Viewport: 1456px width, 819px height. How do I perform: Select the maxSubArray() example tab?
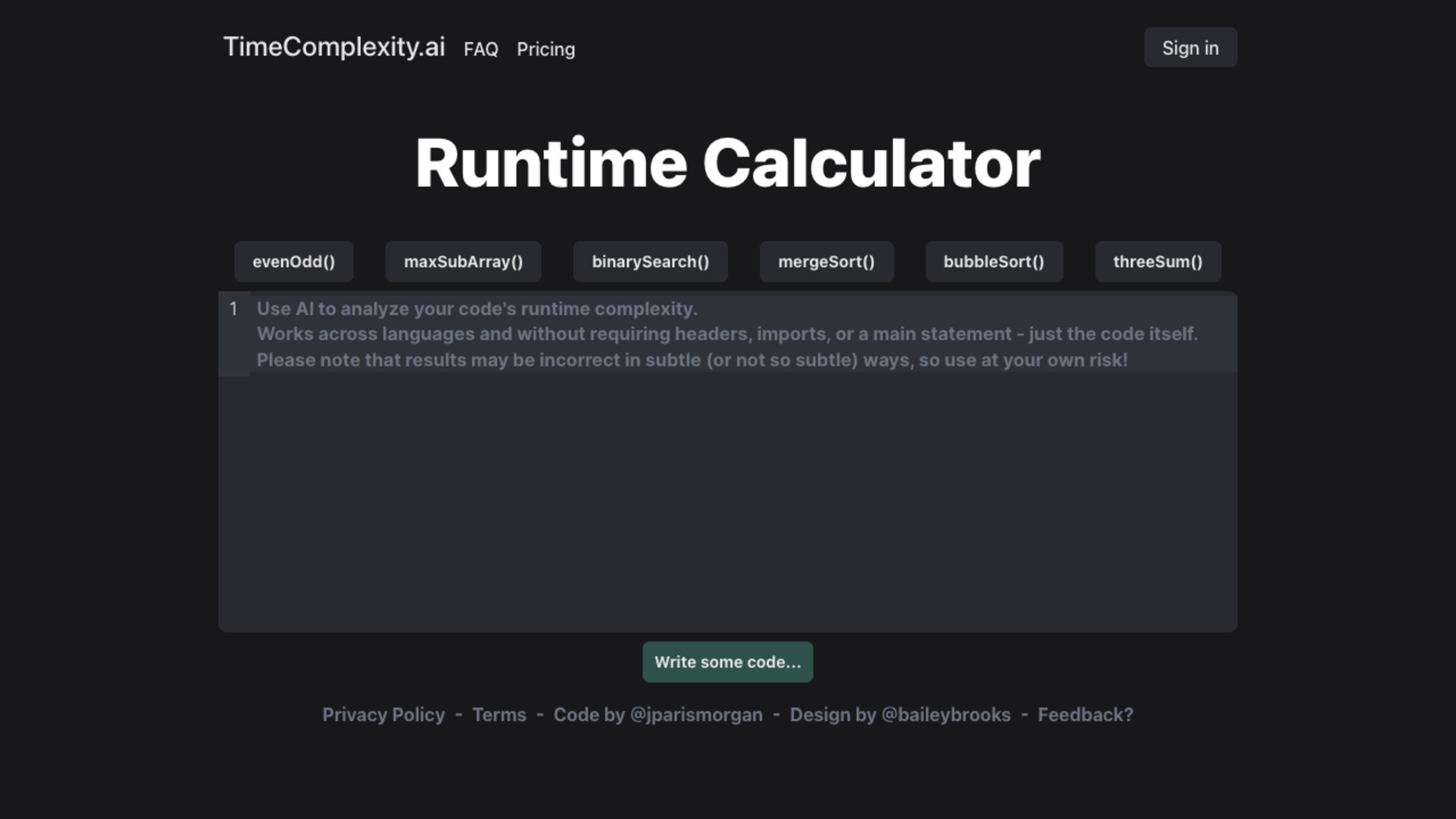[x=463, y=261]
